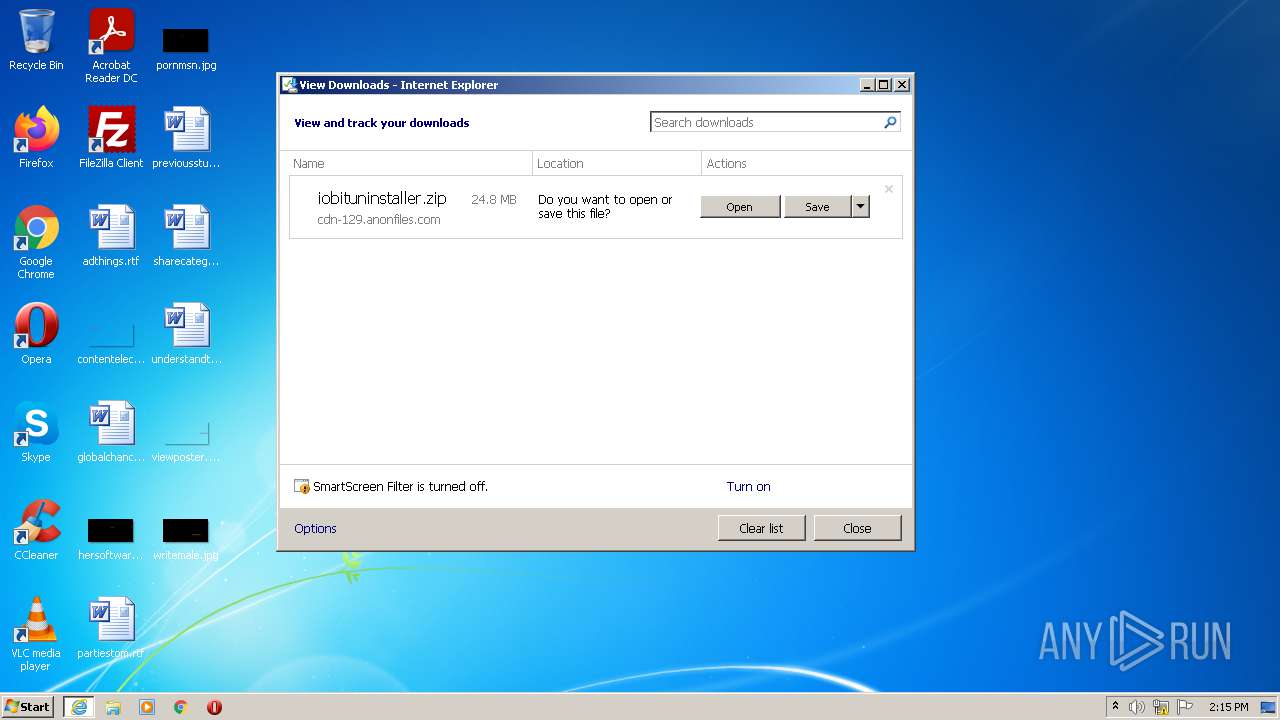Image resolution: width=1280 pixels, height=720 pixels.
Task: Click SmartScreen warning shield icon
Action: coord(302,487)
